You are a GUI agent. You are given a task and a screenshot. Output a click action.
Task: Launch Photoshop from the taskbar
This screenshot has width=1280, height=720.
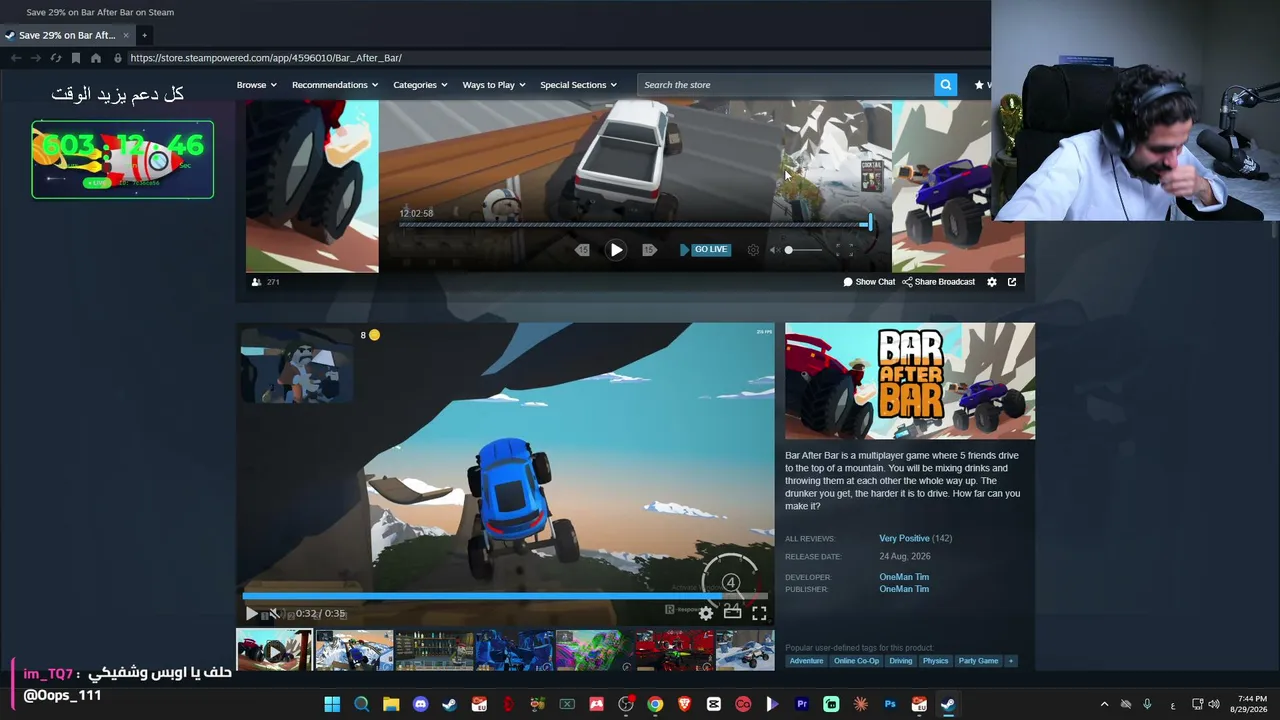coord(890,704)
